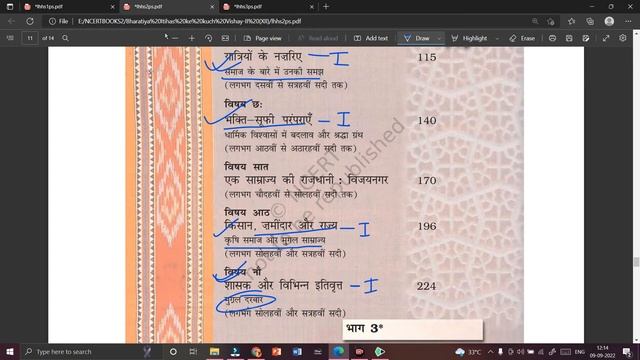The width and height of the screenshot is (640, 360).
Task: Enter full screen with the expand icon
Action: tap(606, 38)
